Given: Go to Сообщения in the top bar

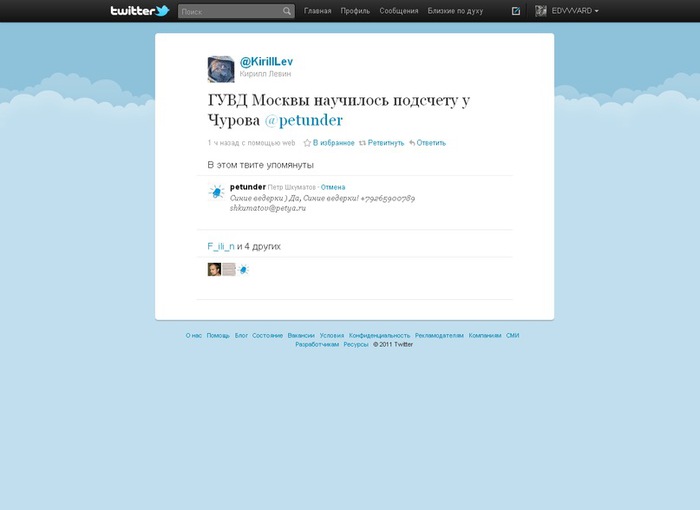Looking at the screenshot, I should click(x=399, y=11).
